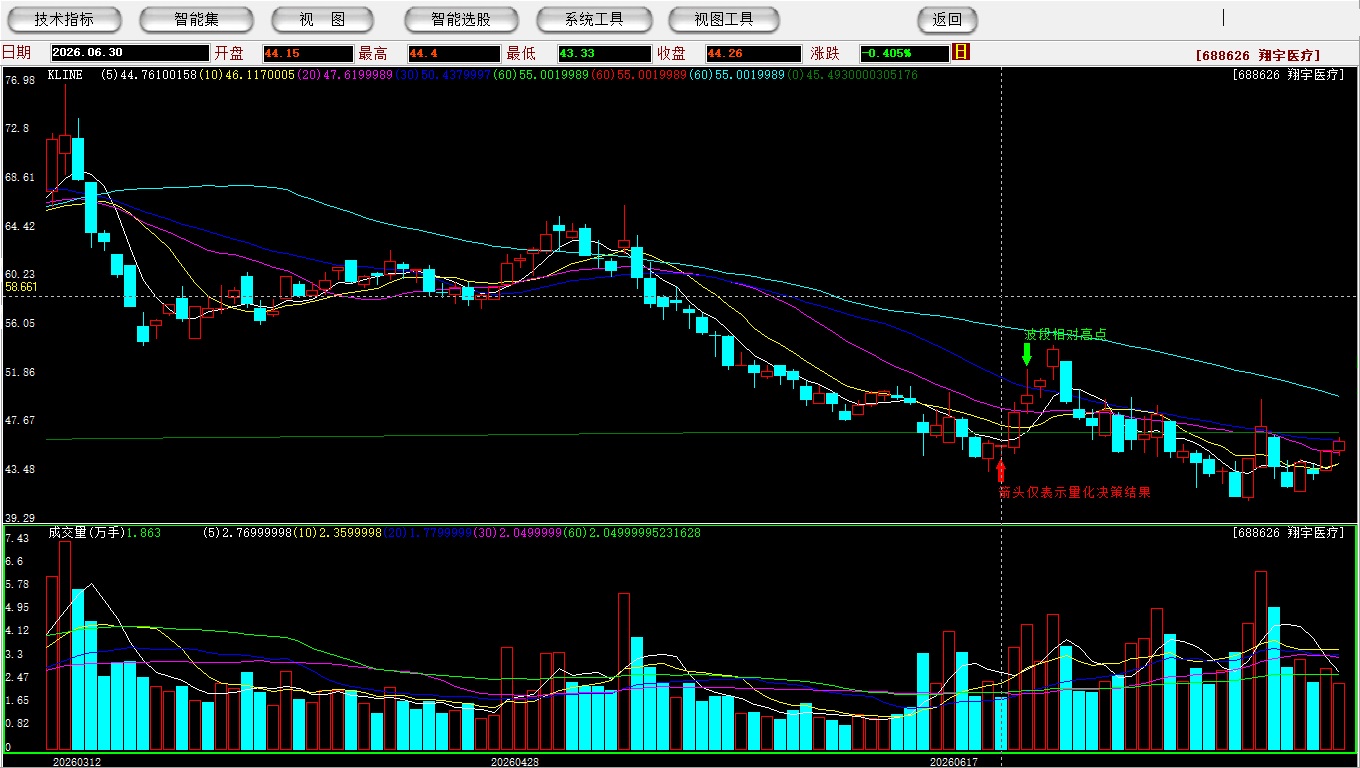Click the orange 日 period icon
Image resolution: width=1360 pixels, height=768 pixels.
point(961,52)
